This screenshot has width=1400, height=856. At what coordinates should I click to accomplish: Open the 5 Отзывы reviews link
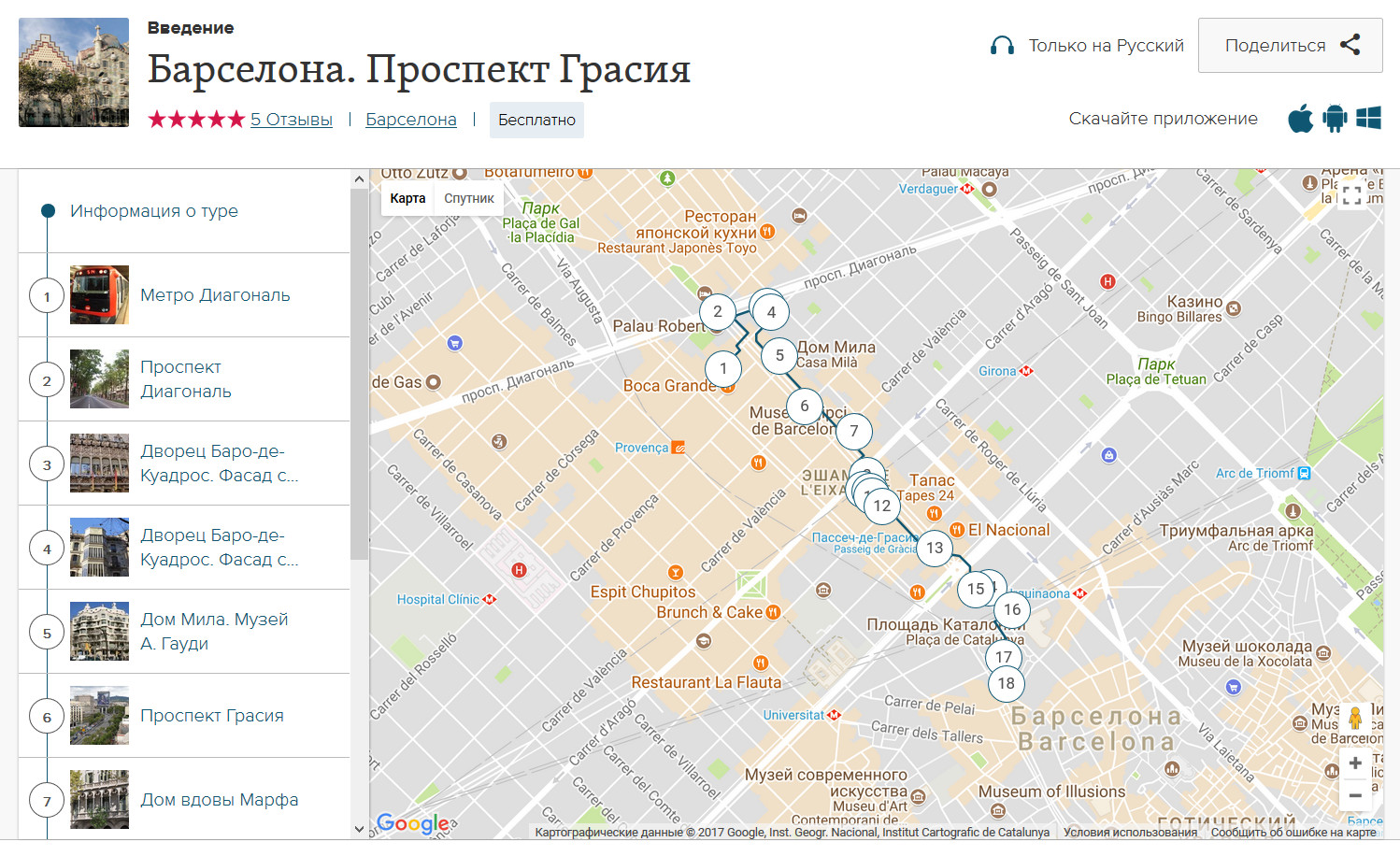(291, 120)
